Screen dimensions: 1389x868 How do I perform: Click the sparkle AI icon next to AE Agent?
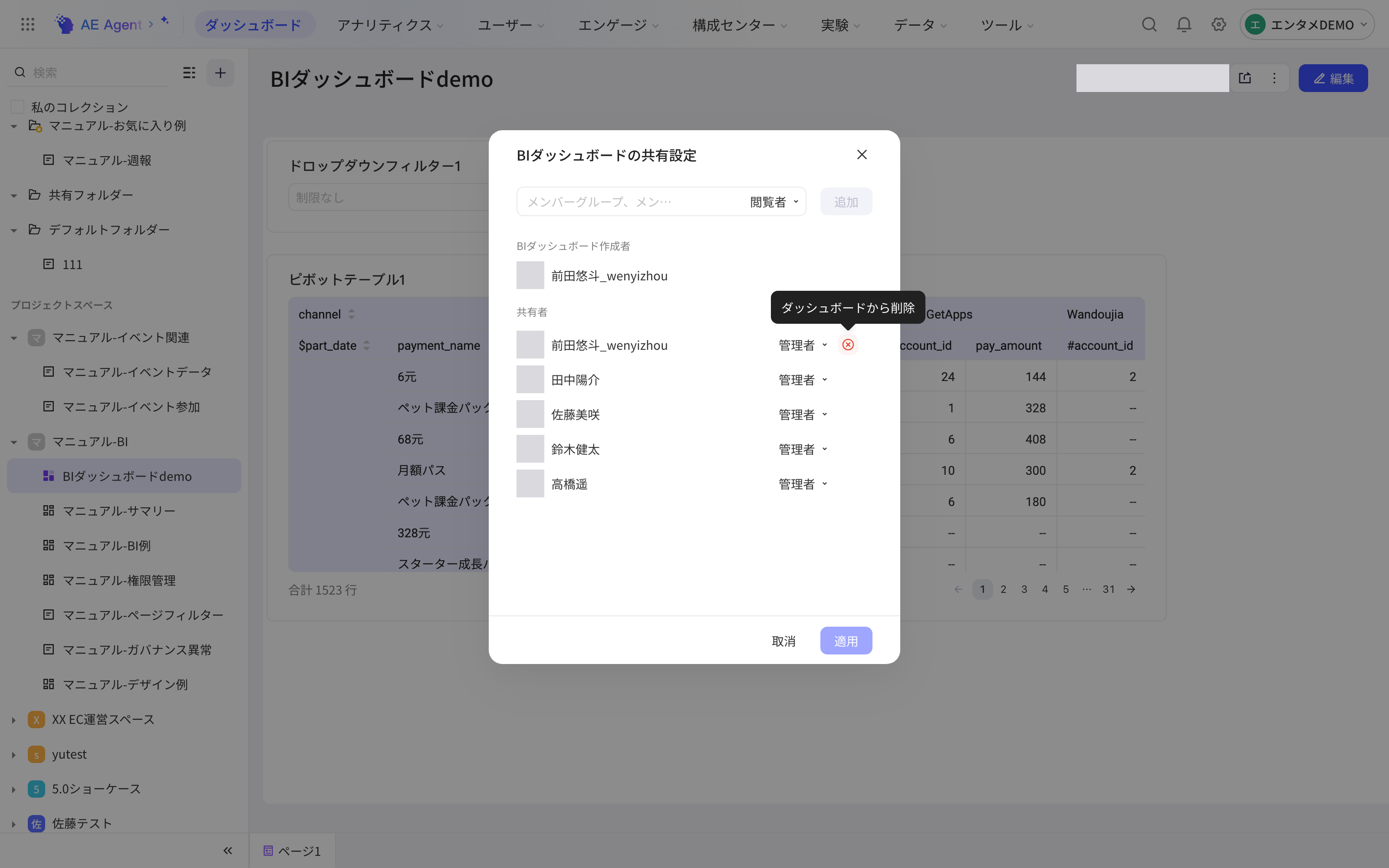[x=165, y=21]
